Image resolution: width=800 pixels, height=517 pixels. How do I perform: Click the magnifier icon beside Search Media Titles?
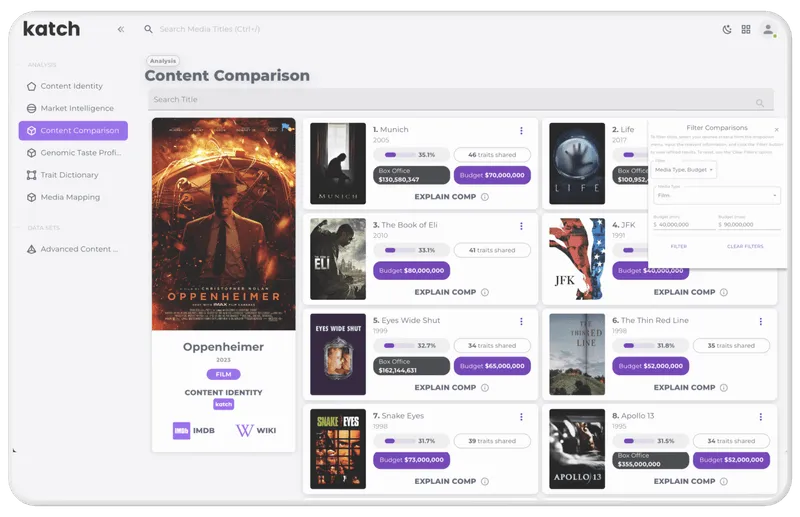point(148,29)
